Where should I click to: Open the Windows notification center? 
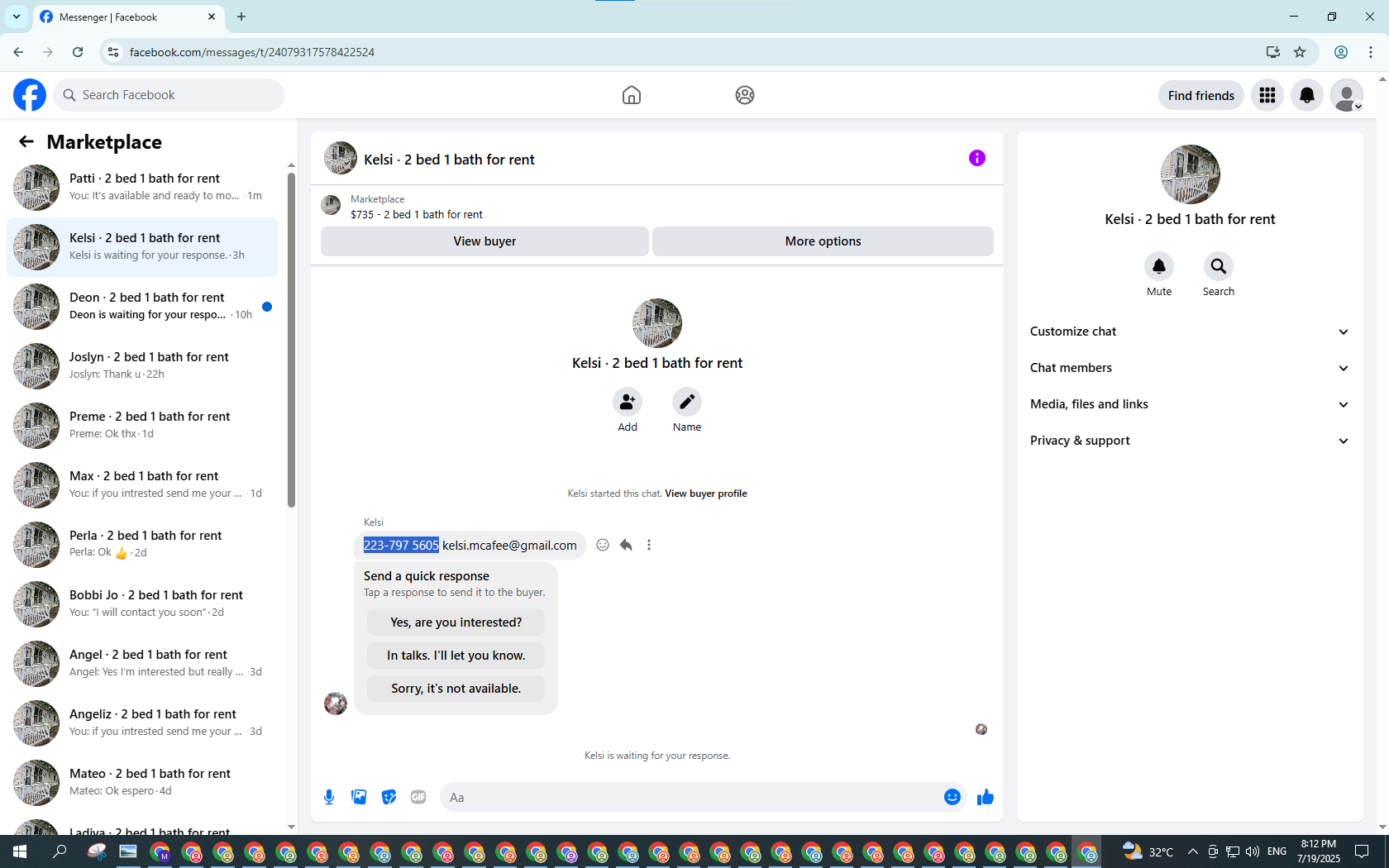tap(1362, 851)
